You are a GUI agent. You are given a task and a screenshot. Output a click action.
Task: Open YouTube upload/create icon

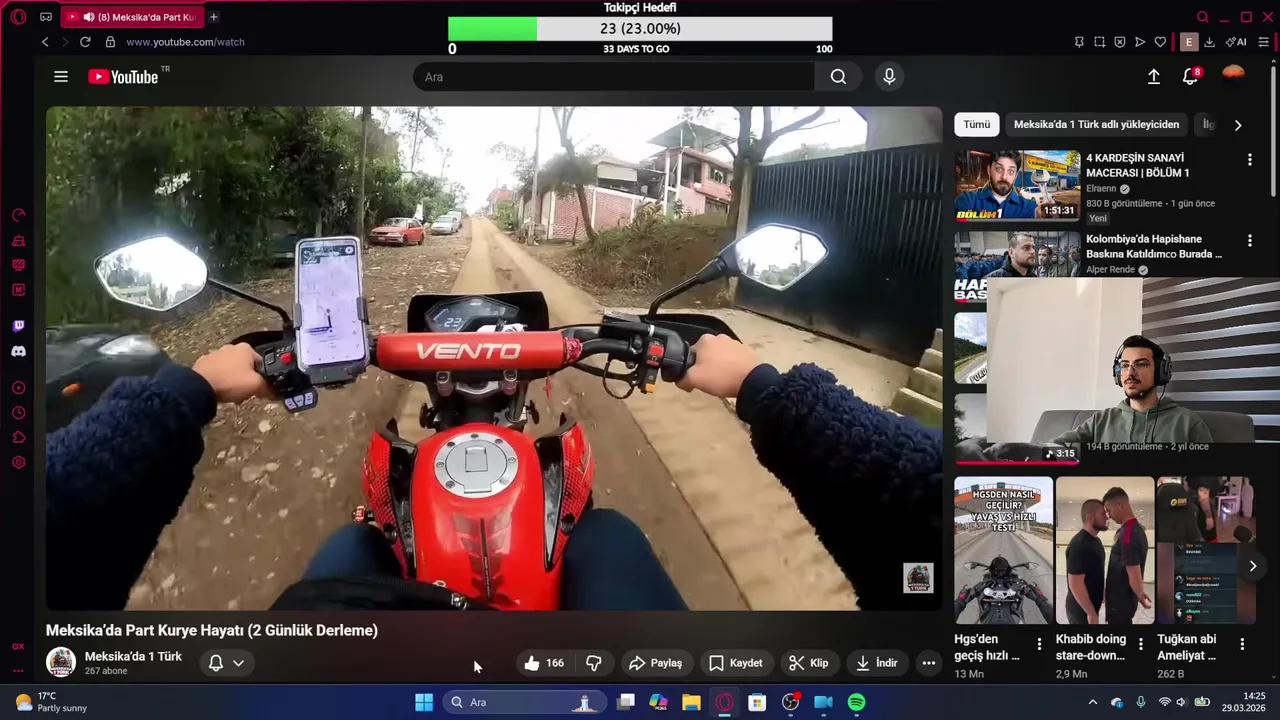1153,77
